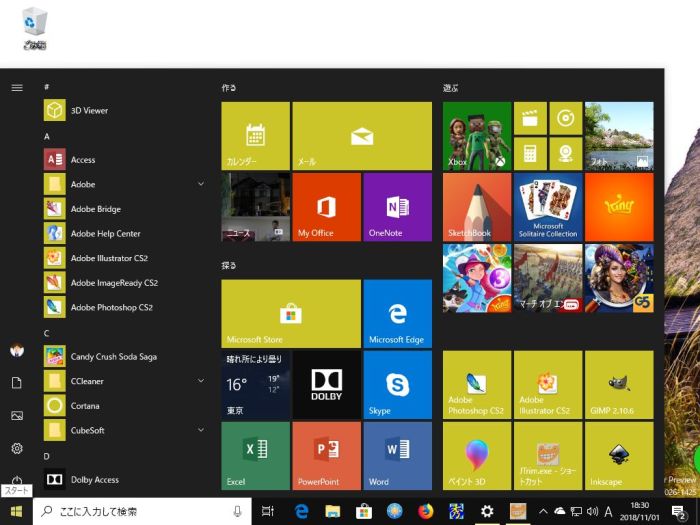Expand the CubeSoft folder chevron
Image resolution: width=700 pixels, height=525 pixels.
pos(201,430)
